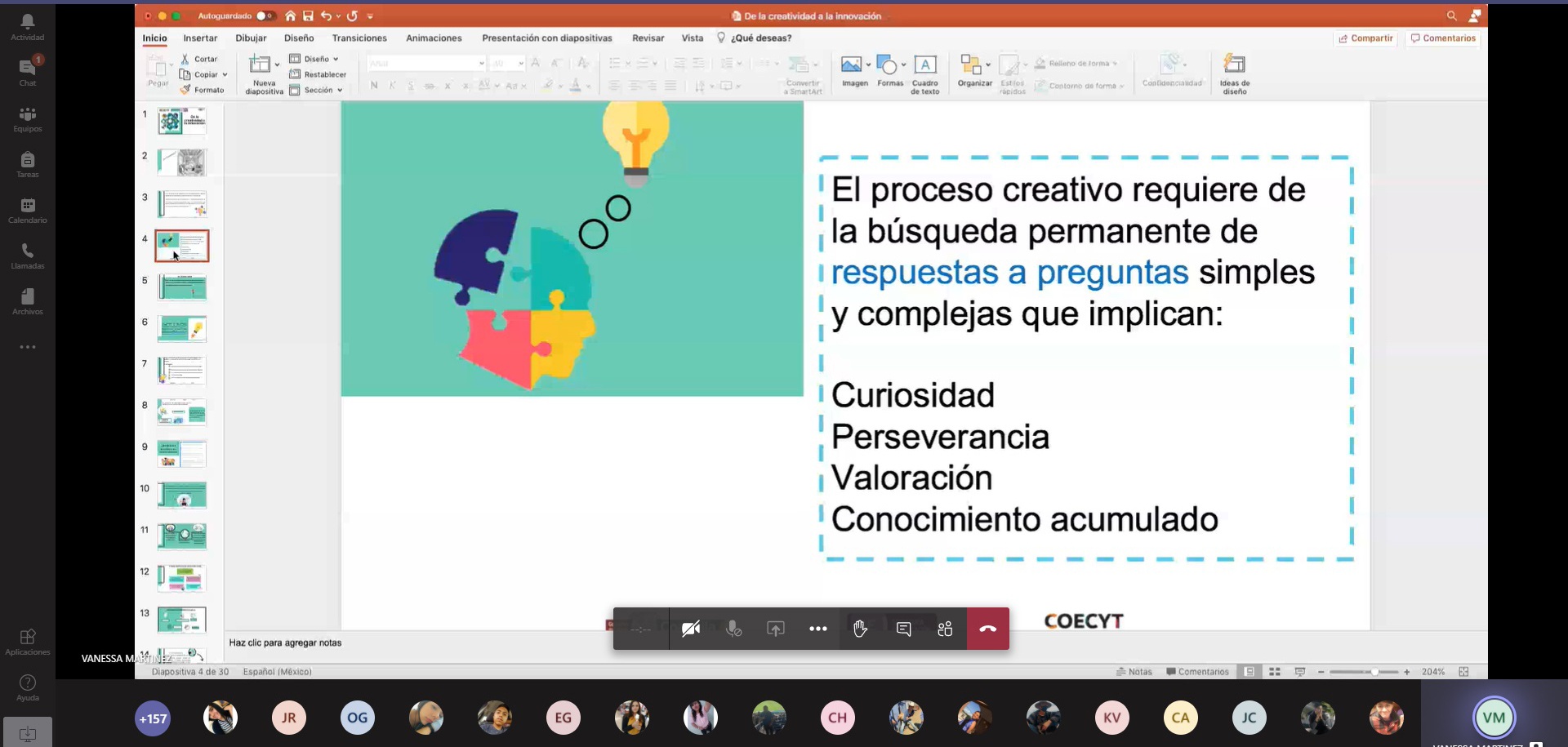Adjust the zoom slider in status bar
The height and width of the screenshot is (747, 1568).
1374,672
